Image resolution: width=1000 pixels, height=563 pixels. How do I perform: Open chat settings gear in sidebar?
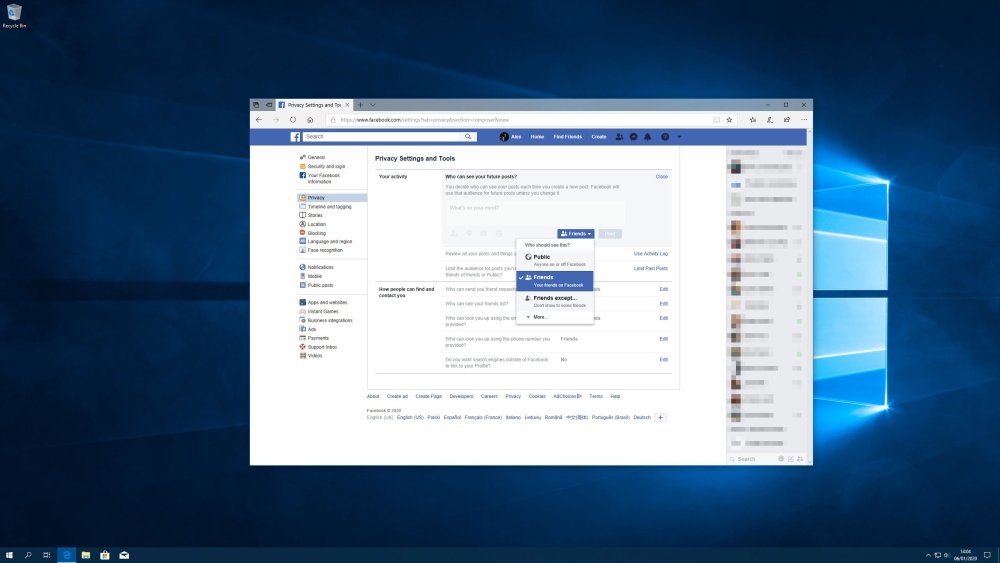[781, 458]
